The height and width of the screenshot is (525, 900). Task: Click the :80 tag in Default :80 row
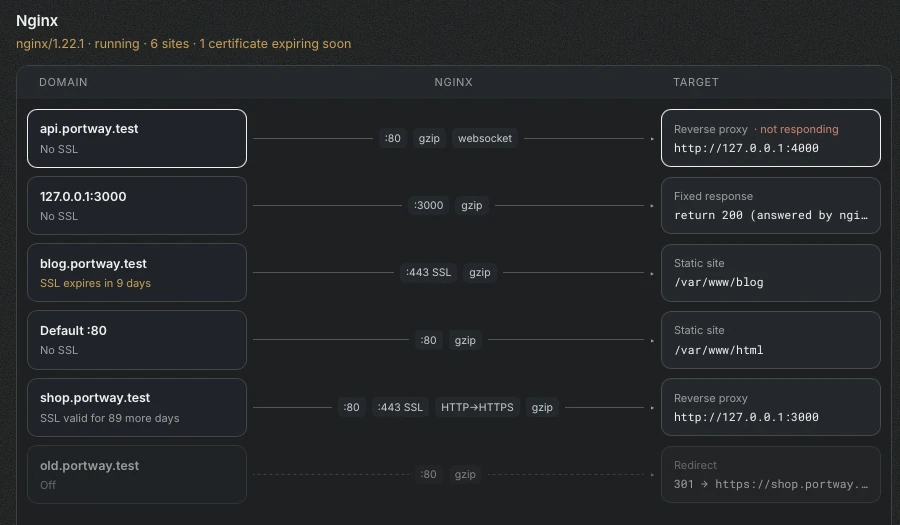tap(428, 340)
